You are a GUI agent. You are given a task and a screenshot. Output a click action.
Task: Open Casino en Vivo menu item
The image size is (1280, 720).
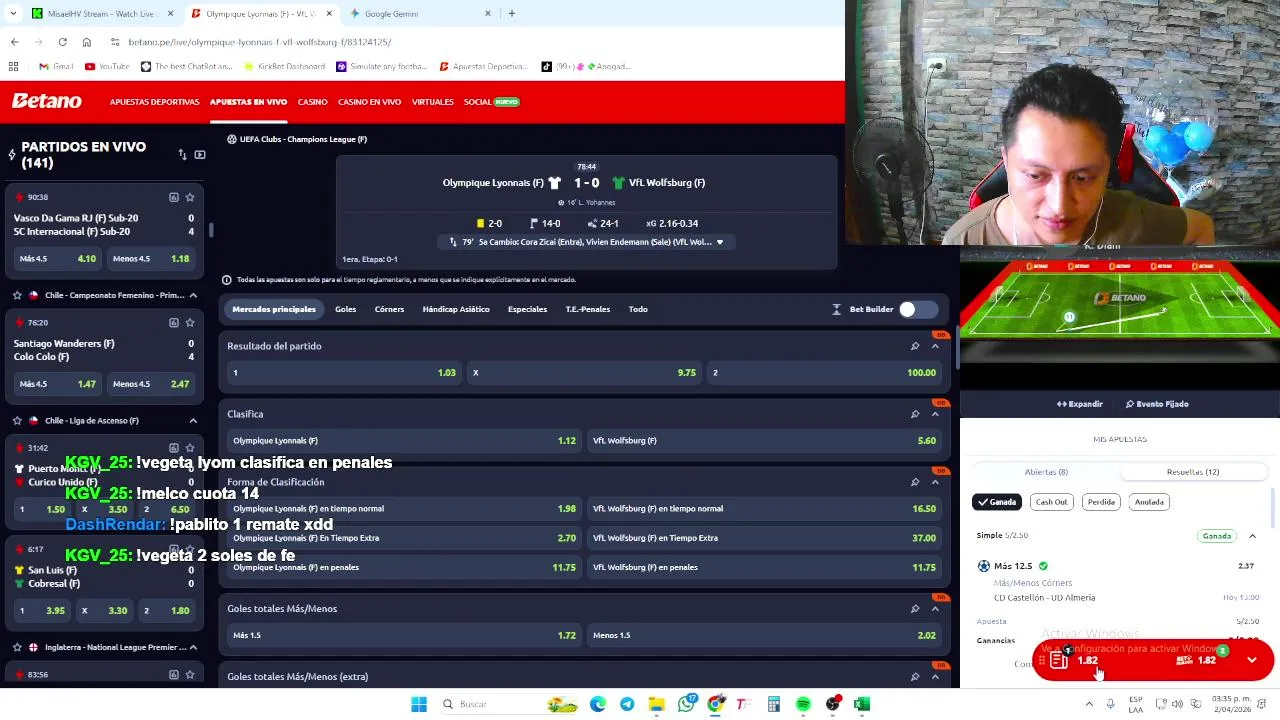[x=369, y=102]
